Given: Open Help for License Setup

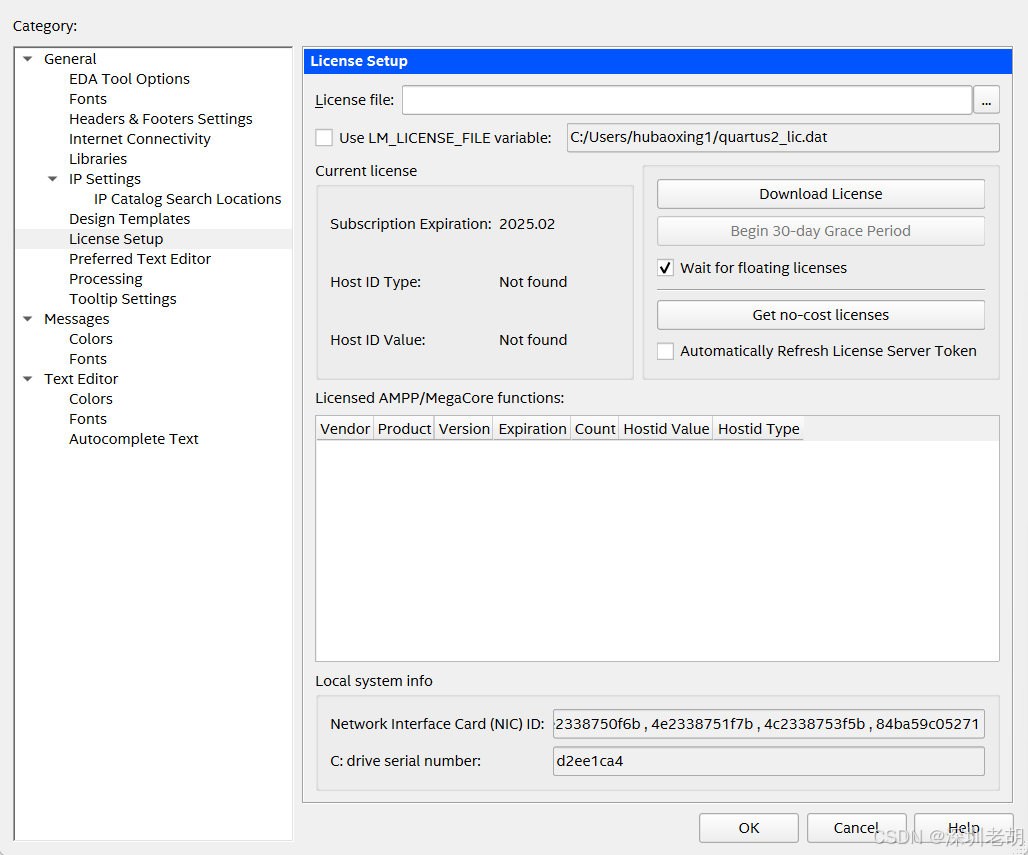Looking at the screenshot, I should (963, 828).
